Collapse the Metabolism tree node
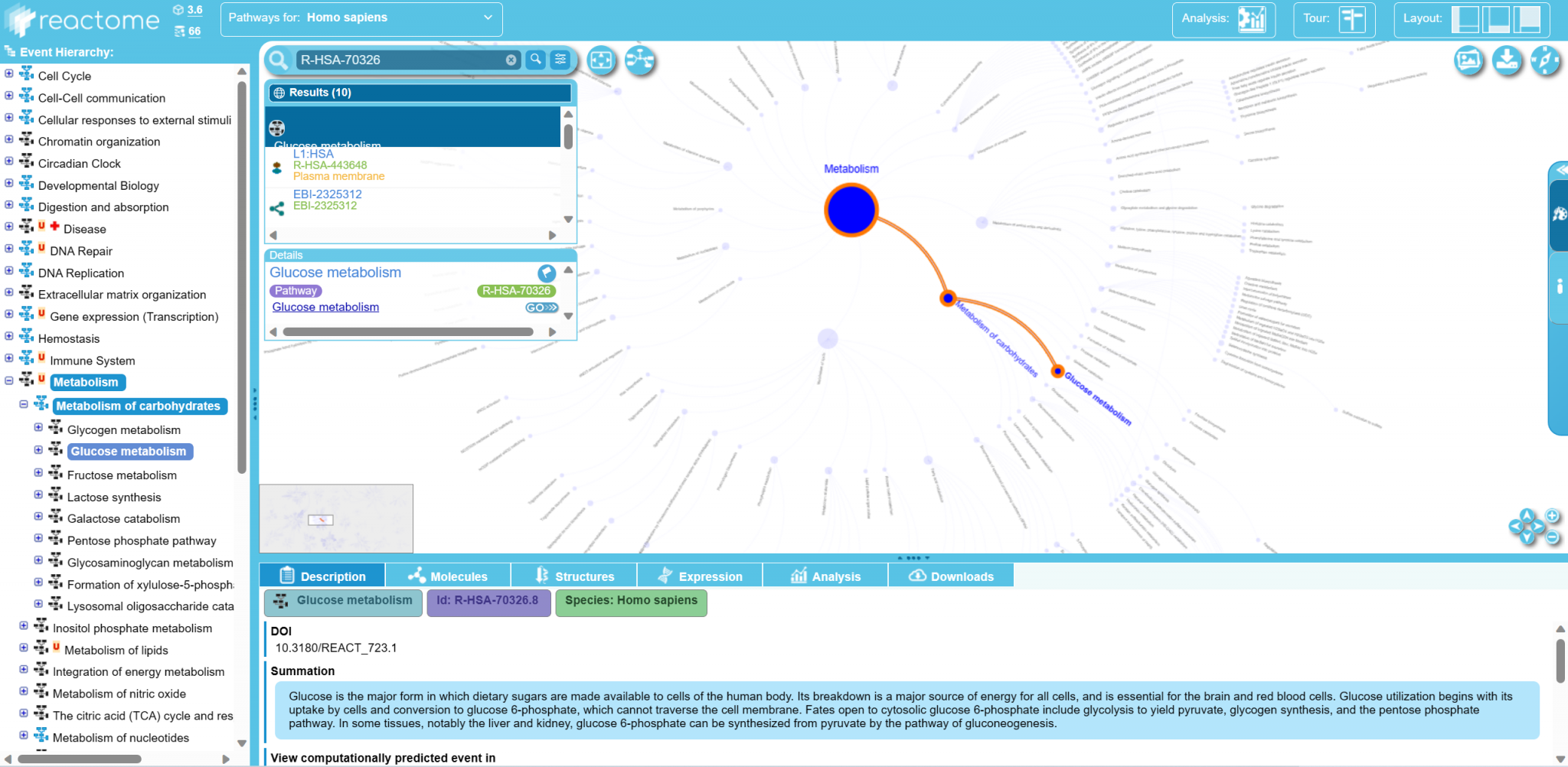Image resolution: width=1568 pixels, height=767 pixels. pyautogui.click(x=9, y=380)
